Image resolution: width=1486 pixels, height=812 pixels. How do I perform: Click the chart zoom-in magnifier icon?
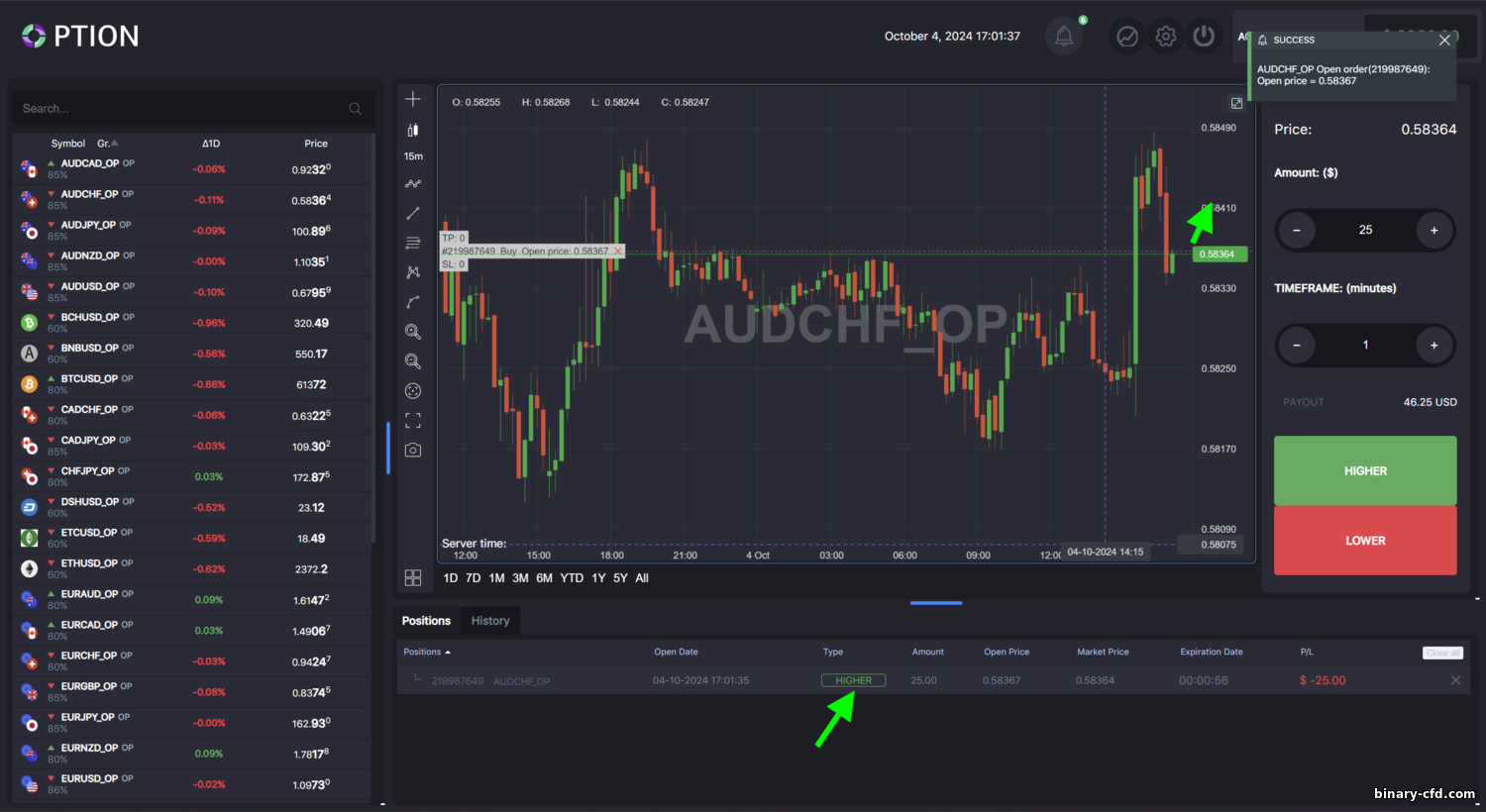(413, 332)
